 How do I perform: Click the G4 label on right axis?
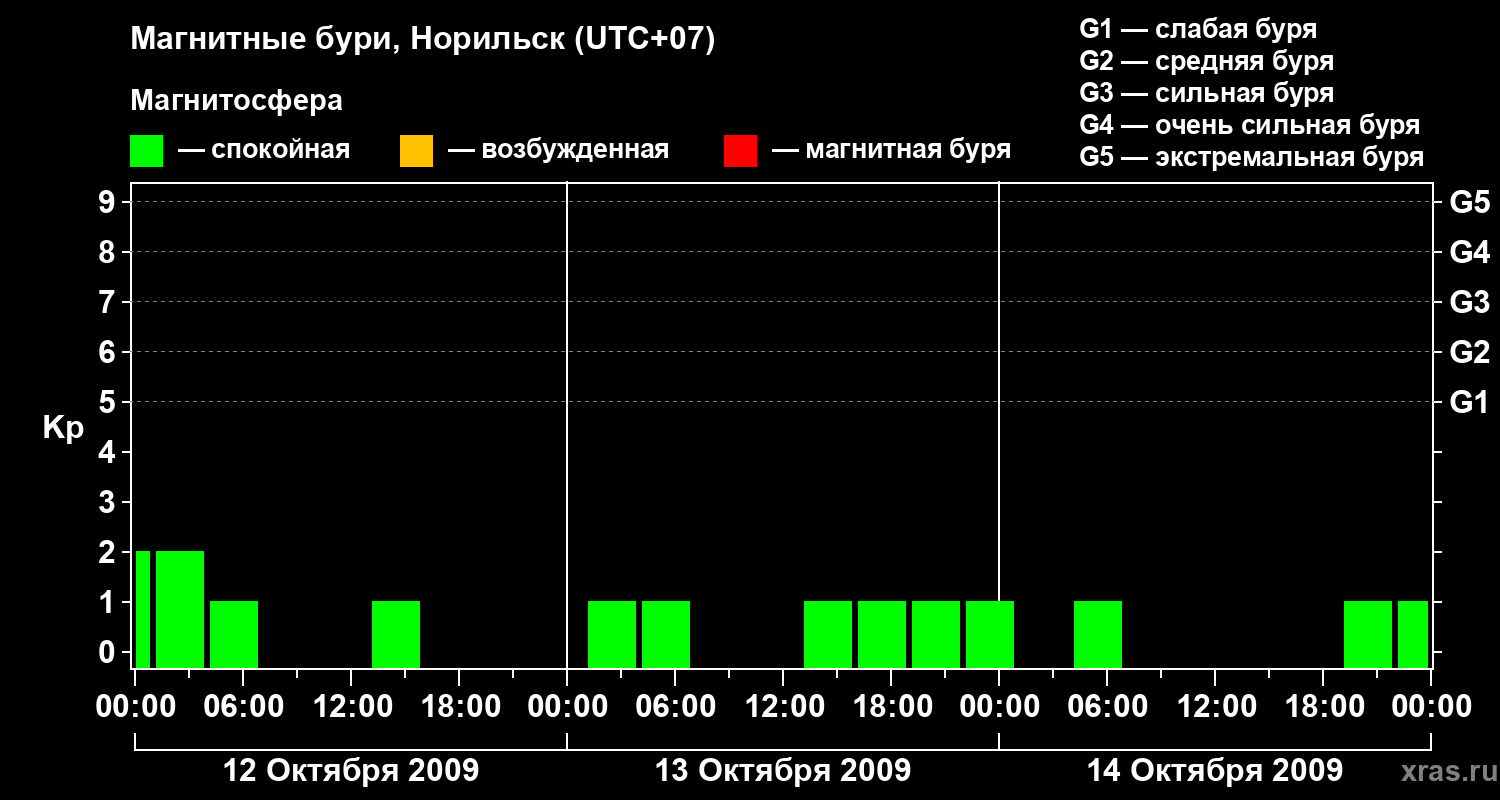(1470, 252)
